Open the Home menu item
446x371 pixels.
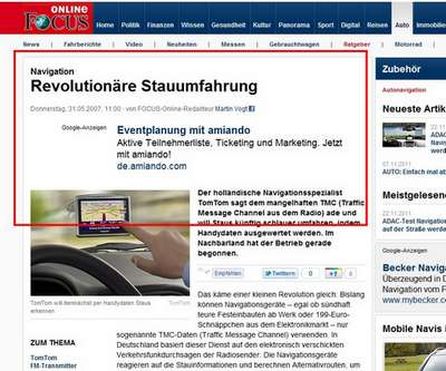click(105, 25)
